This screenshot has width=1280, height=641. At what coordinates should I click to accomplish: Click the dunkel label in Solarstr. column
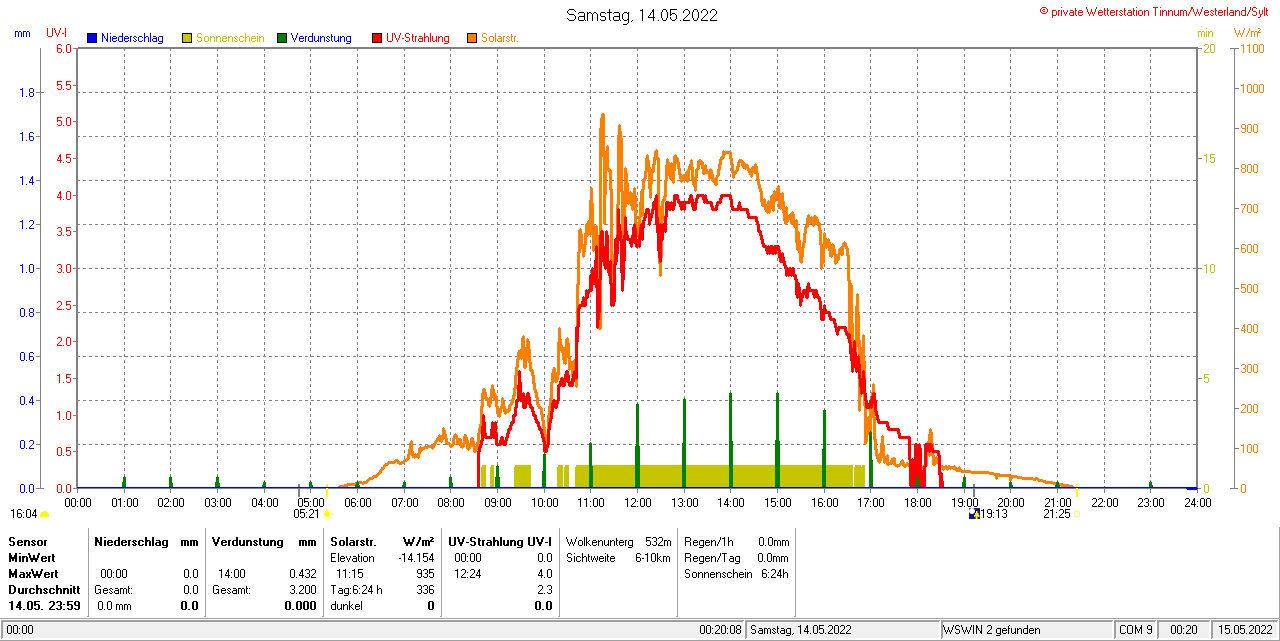pyautogui.click(x=346, y=605)
